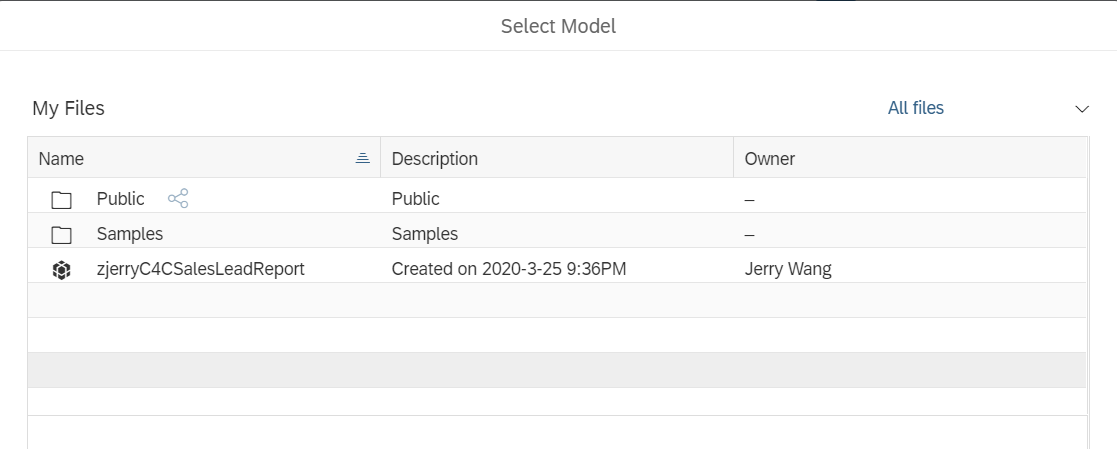Image resolution: width=1117 pixels, height=449 pixels.
Task: Click the sort ascending icon in Name header
Action: (x=363, y=158)
